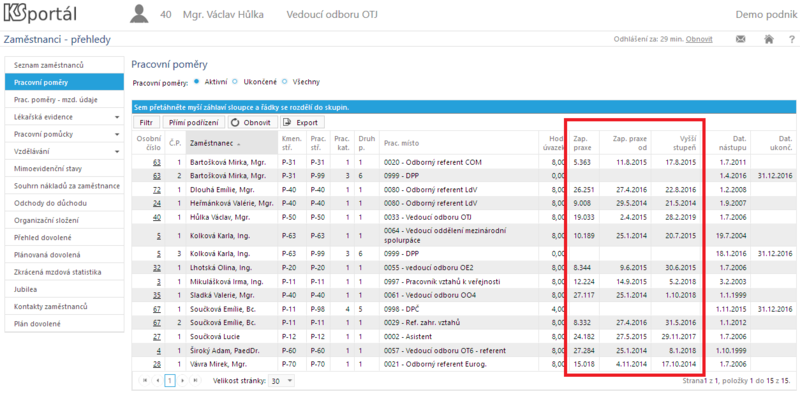Click the user profile avatar icon
800x394 pixels.
point(139,14)
